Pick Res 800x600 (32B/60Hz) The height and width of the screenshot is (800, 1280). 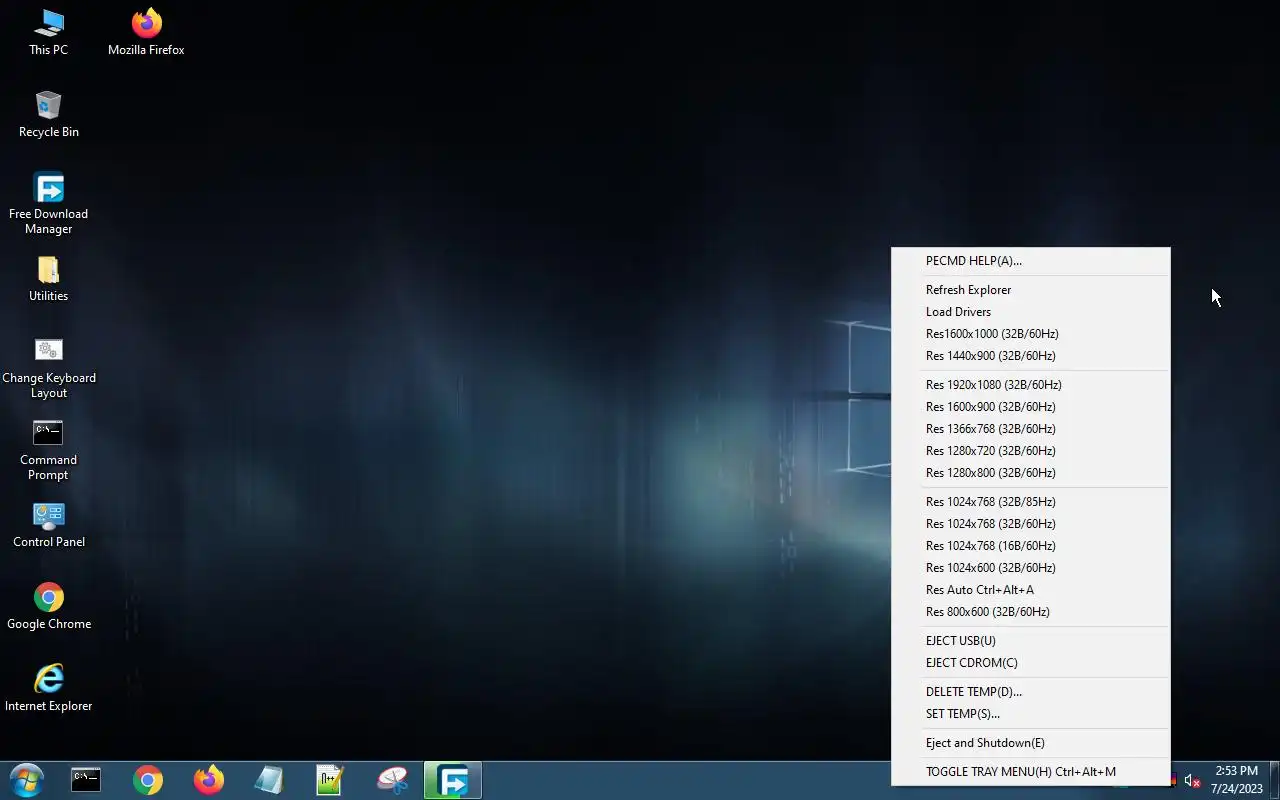[x=1031, y=612]
